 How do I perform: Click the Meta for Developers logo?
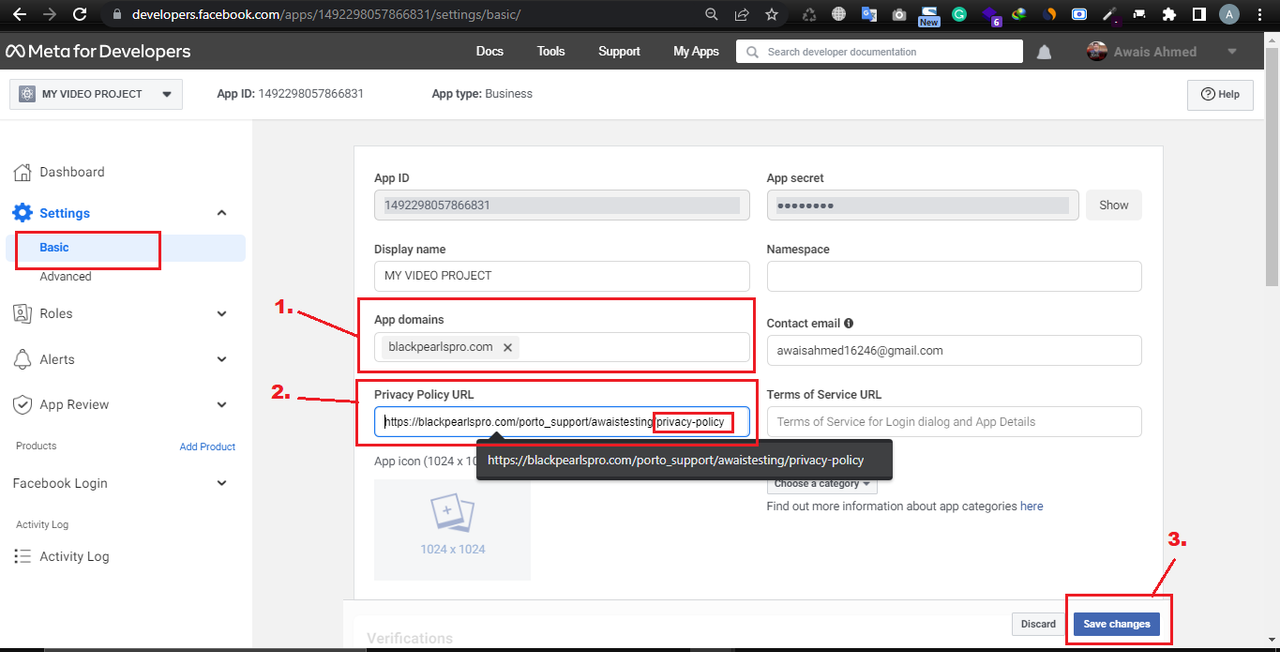click(98, 51)
